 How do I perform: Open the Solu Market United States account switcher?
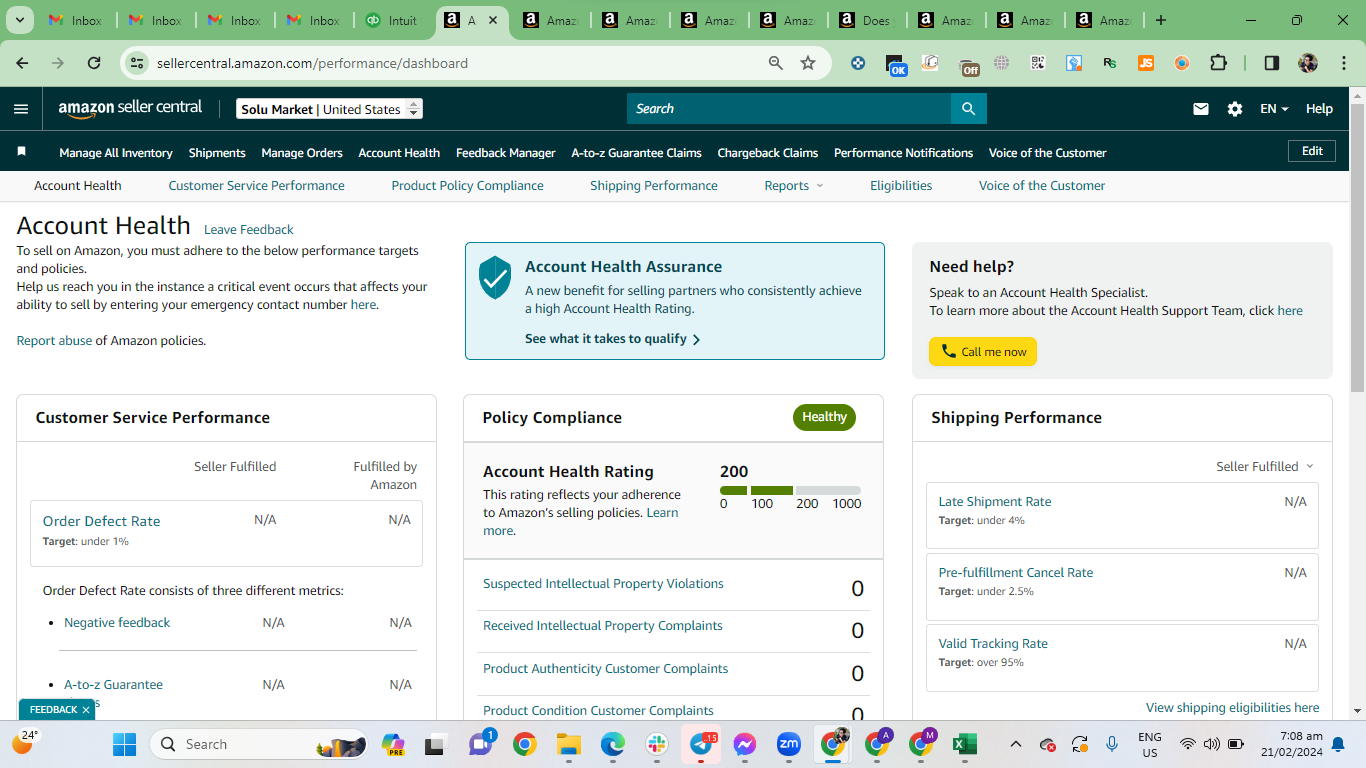(330, 109)
